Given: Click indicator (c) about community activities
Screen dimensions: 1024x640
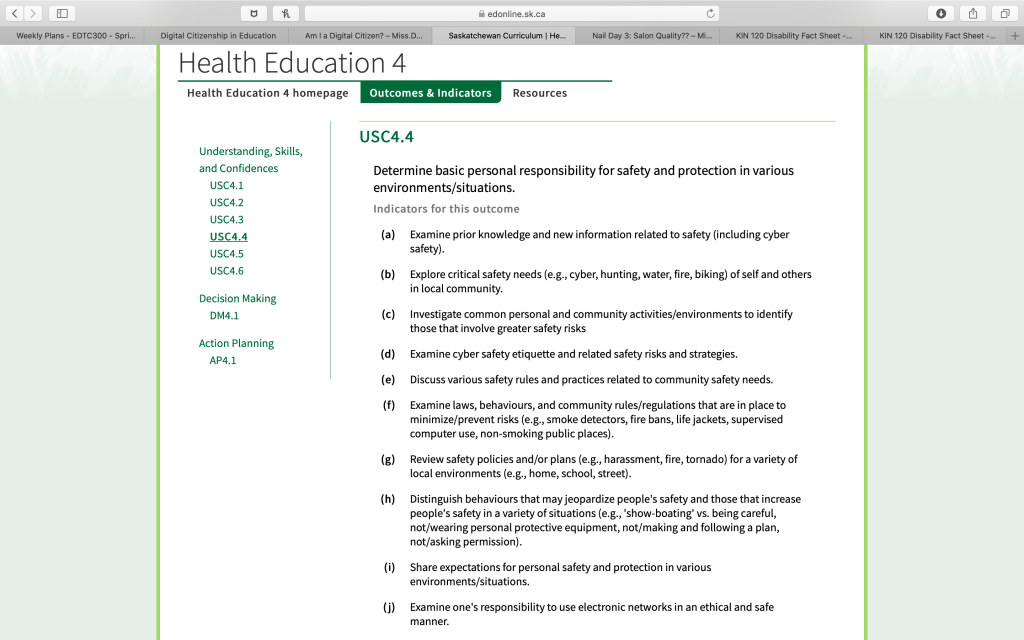Looking at the screenshot, I should pyautogui.click(x=601, y=321).
